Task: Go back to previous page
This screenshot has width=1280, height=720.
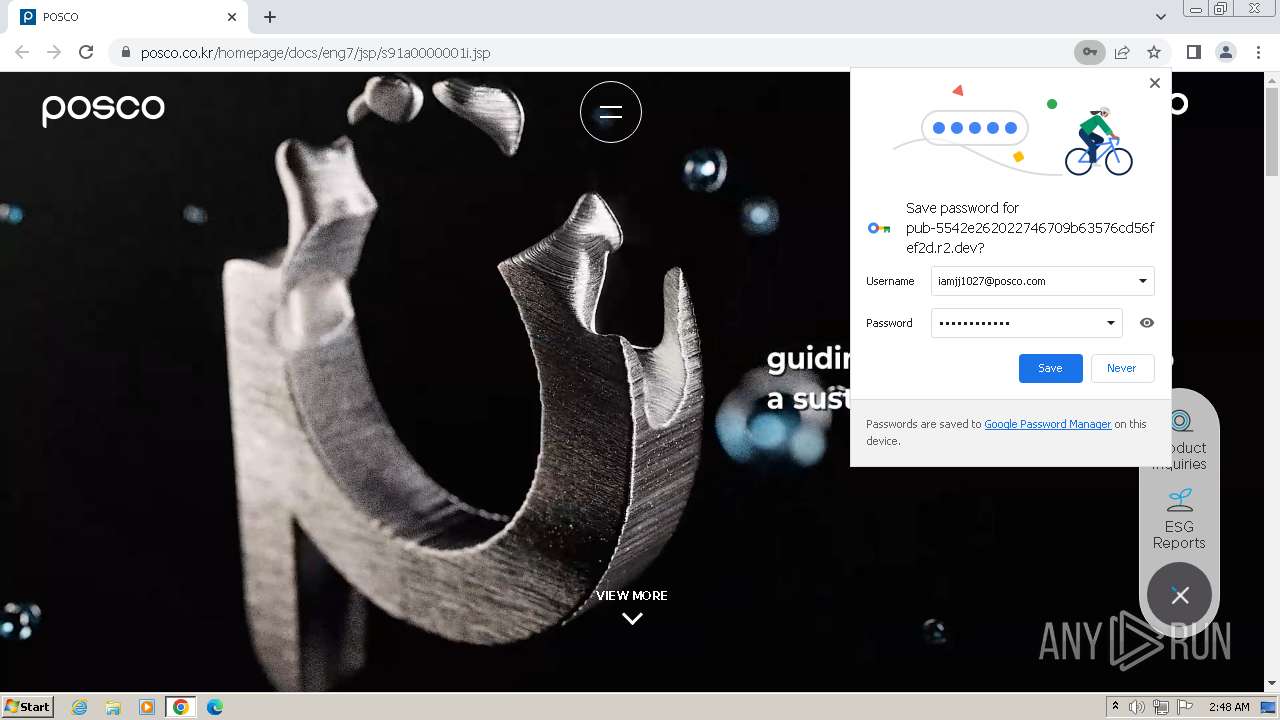Action: click(22, 52)
